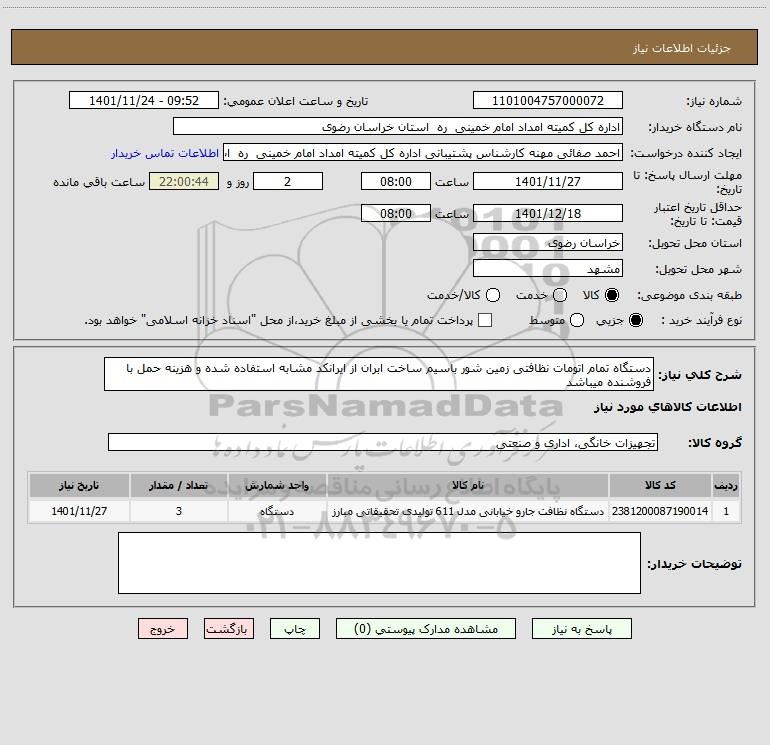Click the price validity date 1401/12/18 field
Screen dimensions: 770x745
point(548,213)
